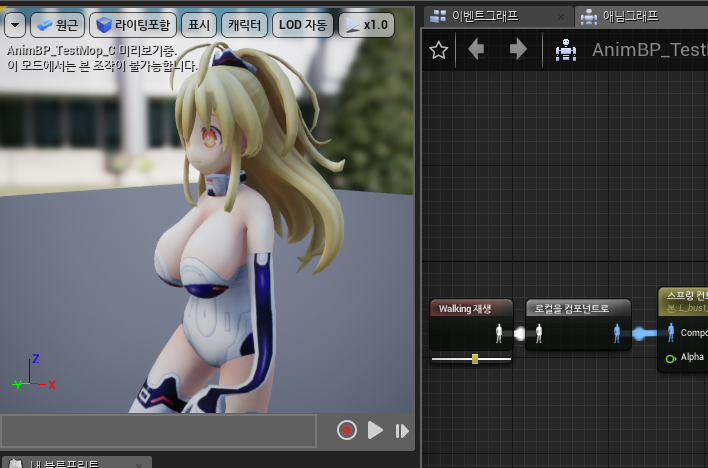This screenshot has width=708, height=468.
Task: Select the 스프링 컨트롤러 node header
Action: (683, 301)
